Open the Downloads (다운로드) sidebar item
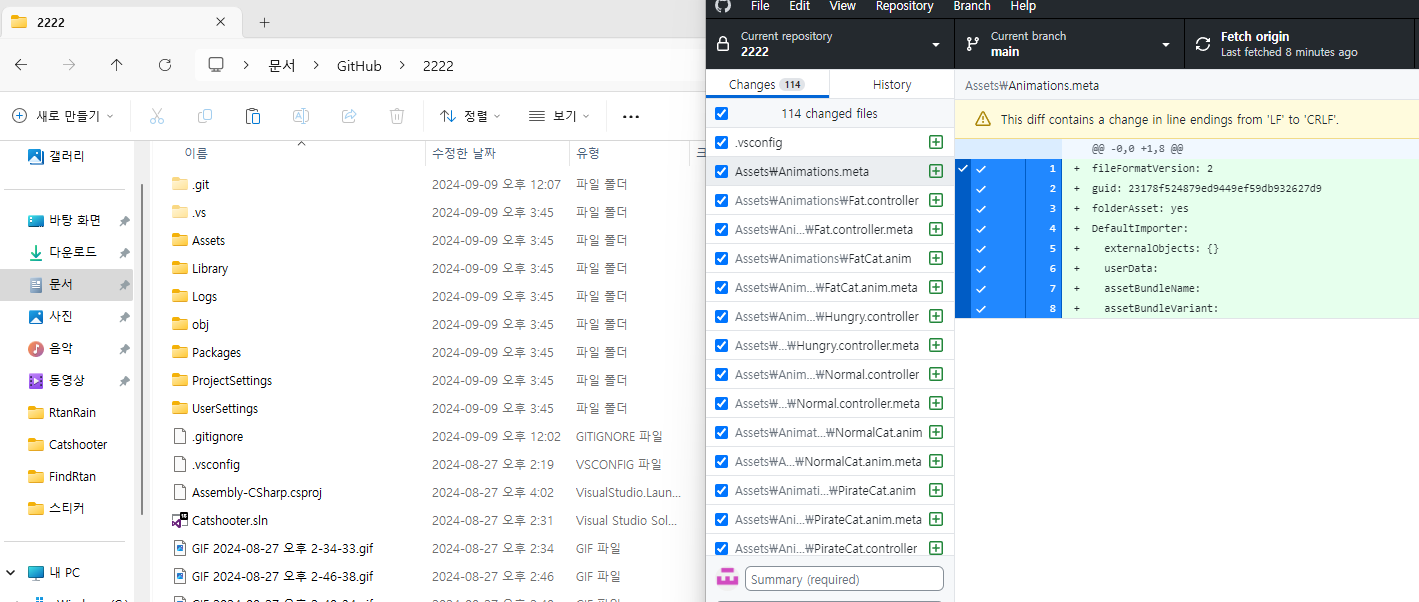 [x=73, y=252]
